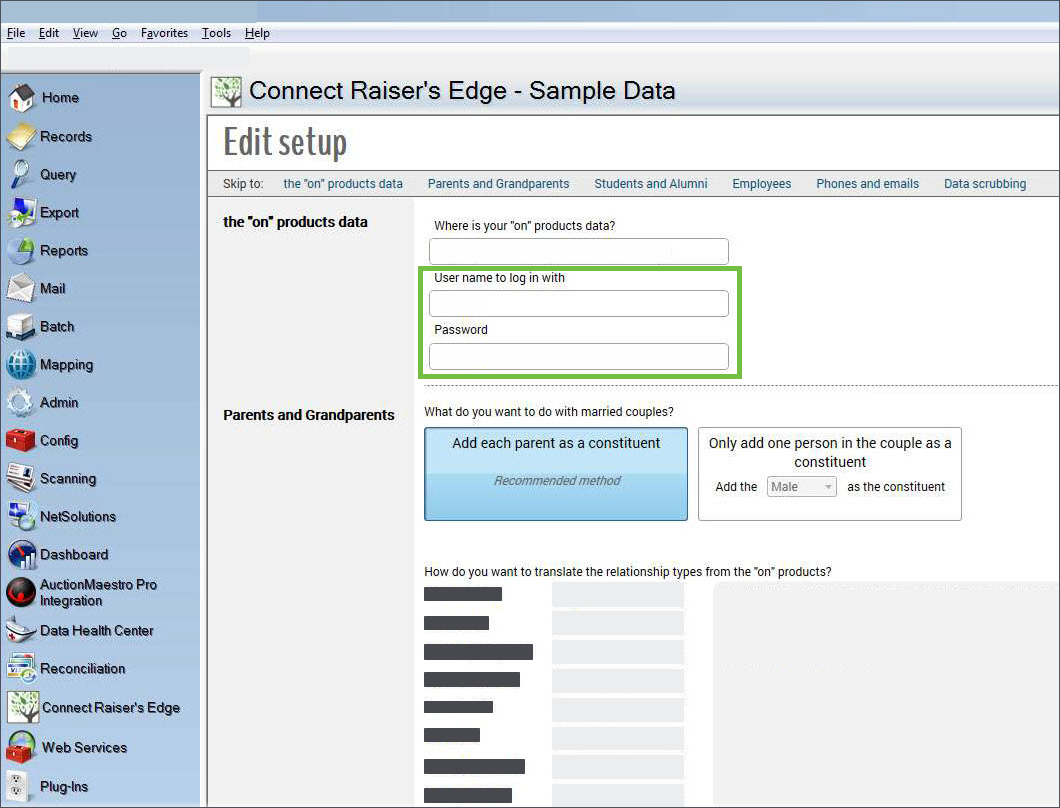Open the Mail envelope icon

pyautogui.click(x=21, y=289)
